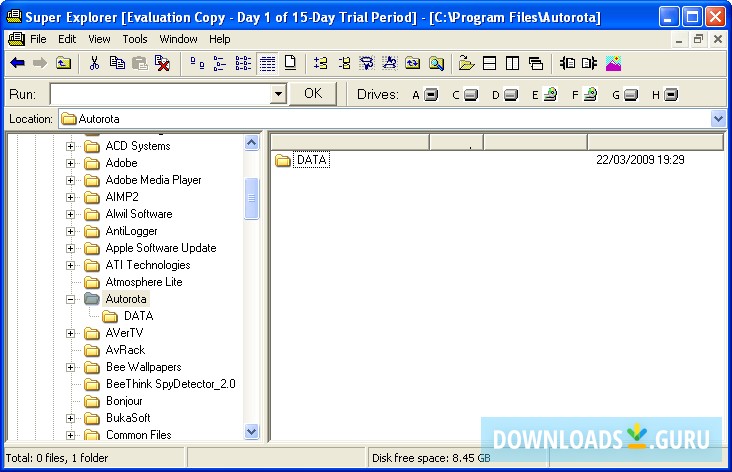The height and width of the screenshot is (472, 732).
Task: Click the tree scroll up arrow
Action: pos(251,142)
